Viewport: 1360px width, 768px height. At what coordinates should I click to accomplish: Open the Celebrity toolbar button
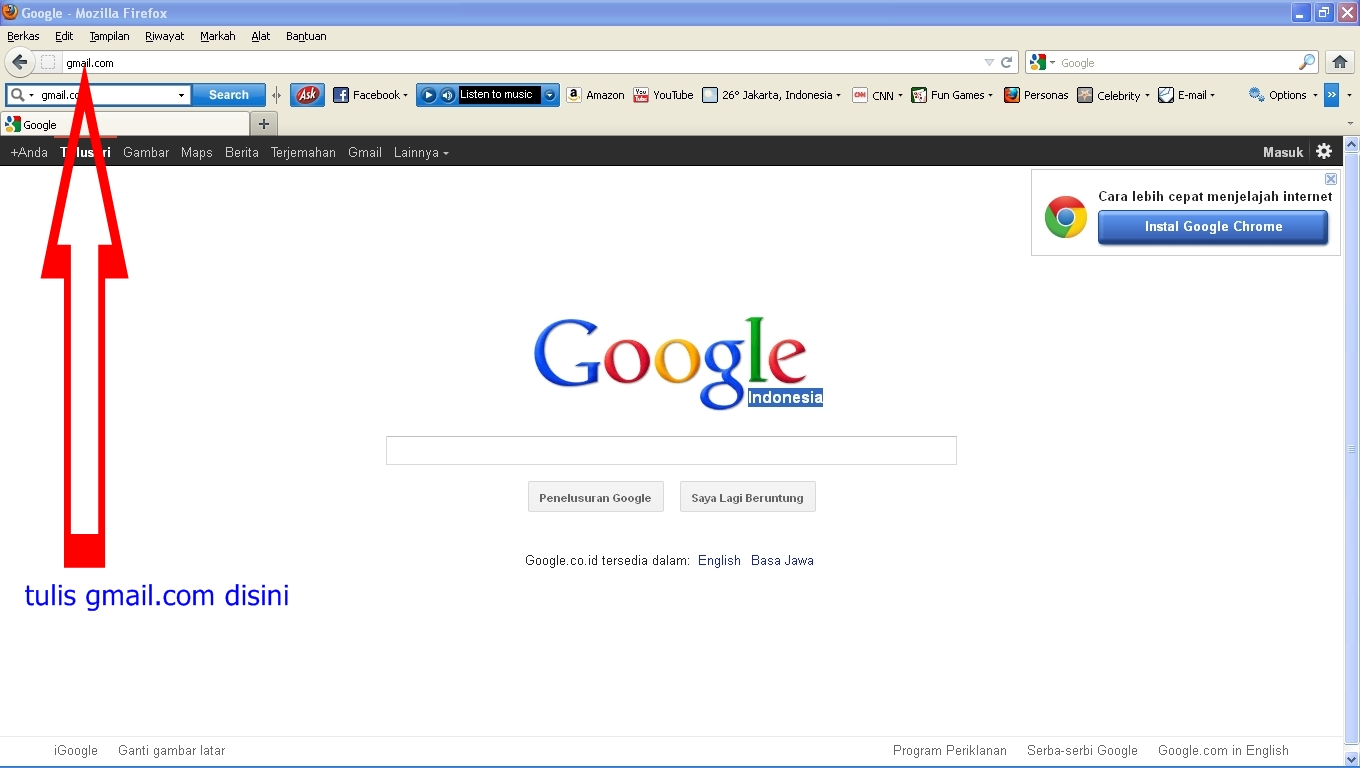(1113, 95)
